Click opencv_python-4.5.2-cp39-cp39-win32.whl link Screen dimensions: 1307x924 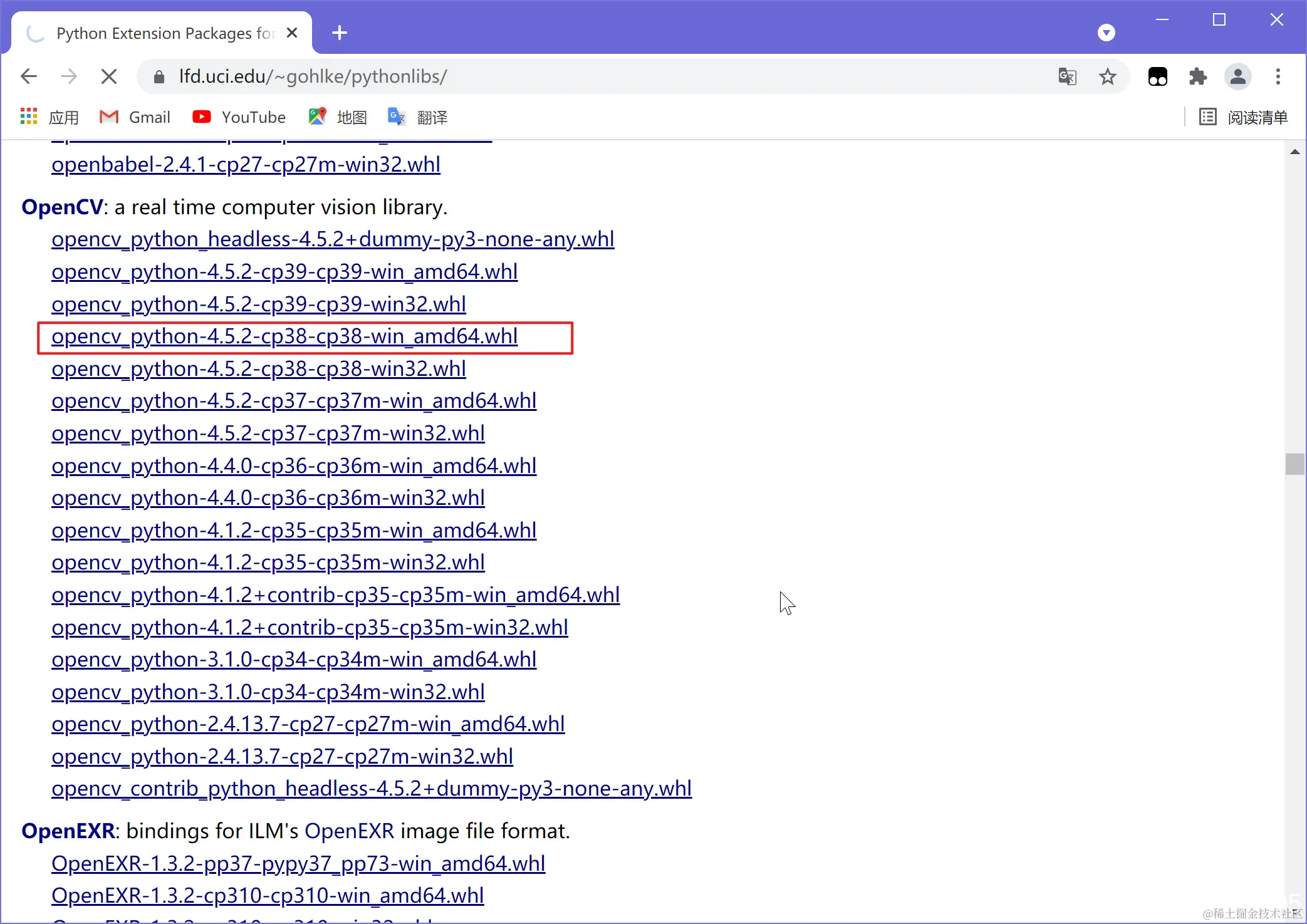[x=258, y=304]
